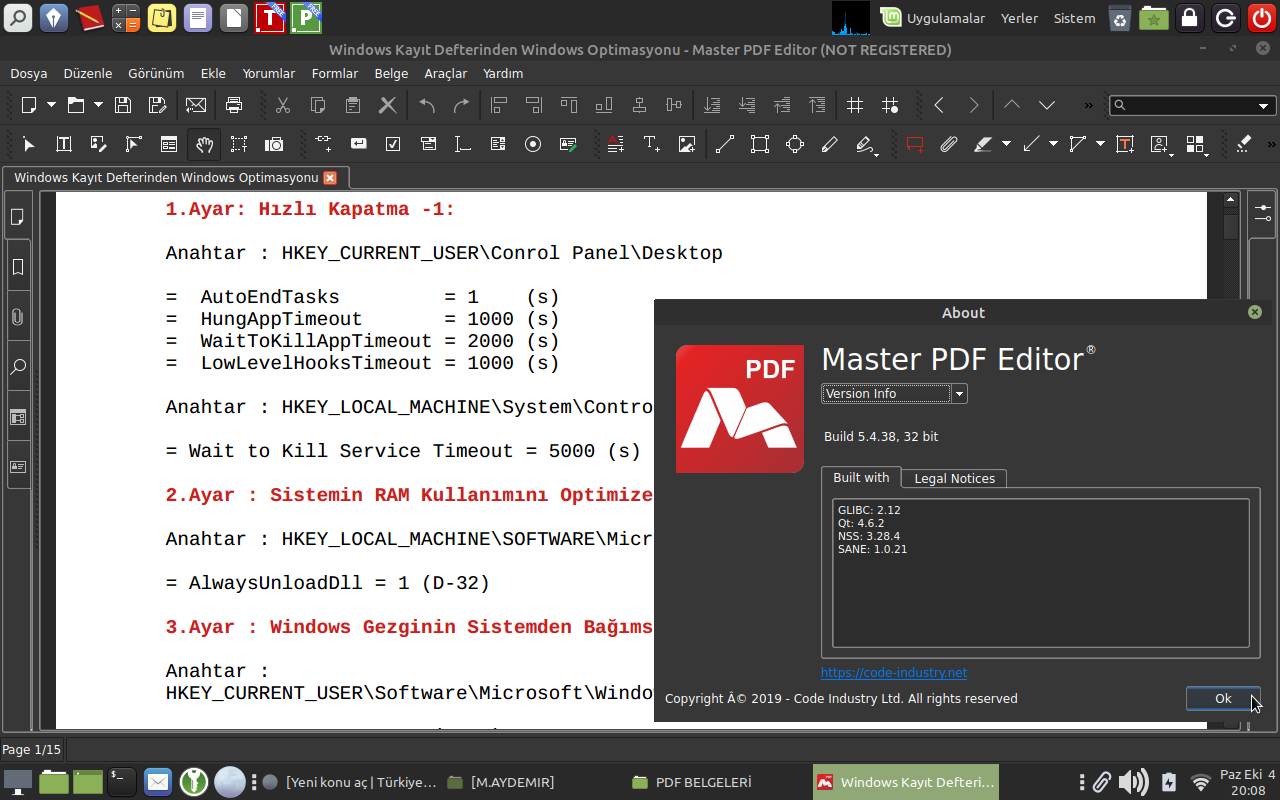Take a snapshot with the camera icon

[x=274, y=144]
